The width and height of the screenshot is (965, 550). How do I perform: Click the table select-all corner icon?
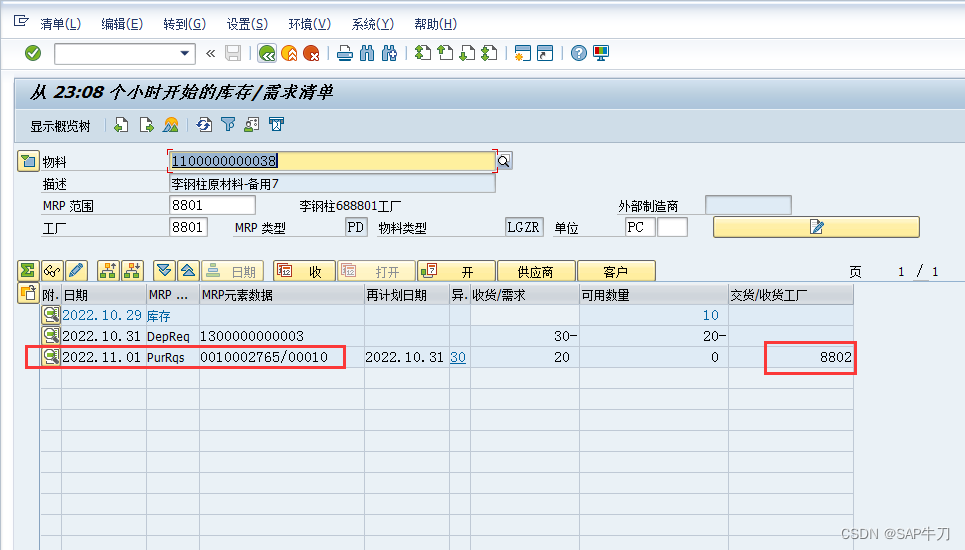click(x=28, y=293)
